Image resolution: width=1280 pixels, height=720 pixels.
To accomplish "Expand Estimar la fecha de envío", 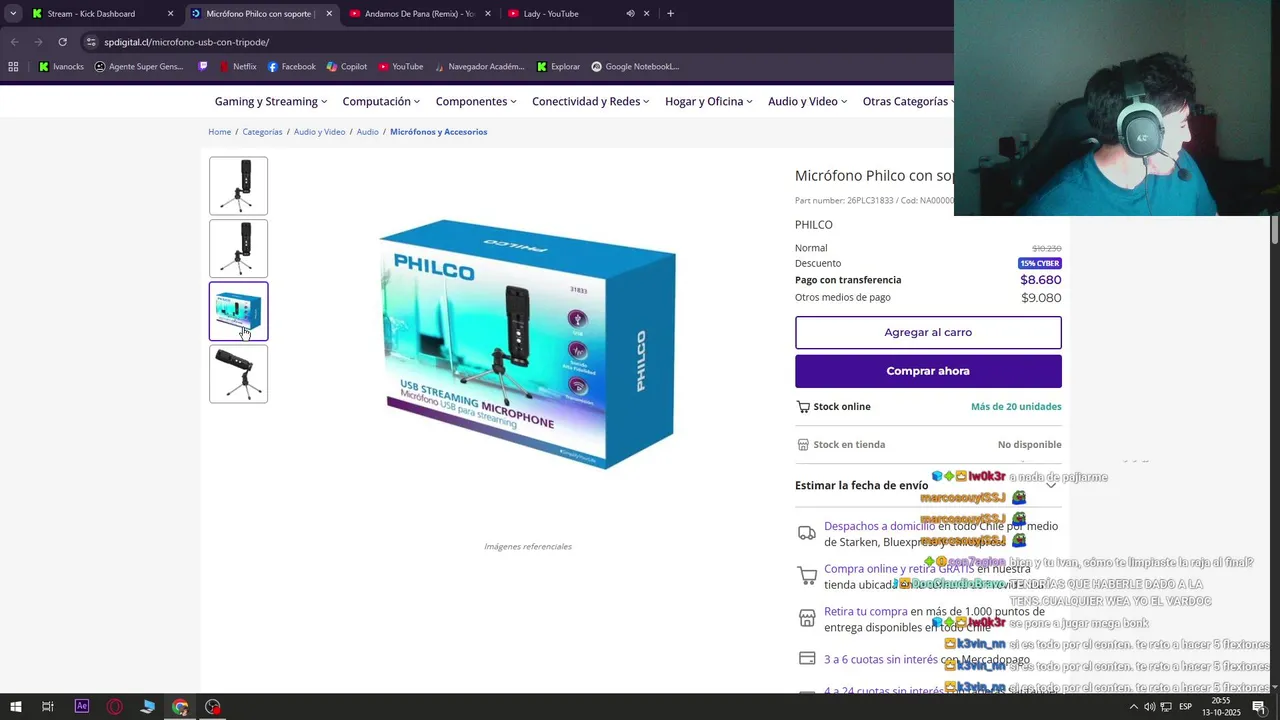I will (x=927, y=485).
